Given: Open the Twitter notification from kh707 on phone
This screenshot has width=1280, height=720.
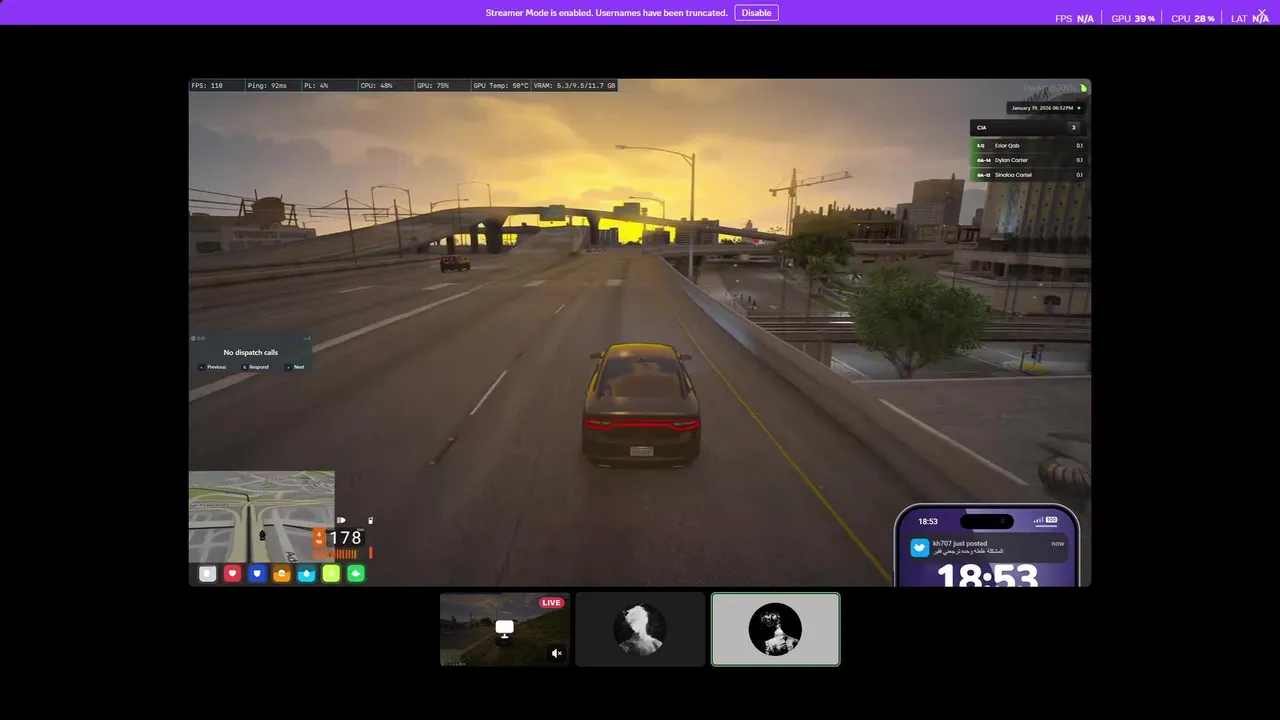Looking at the screenshot, I should 988,547.
